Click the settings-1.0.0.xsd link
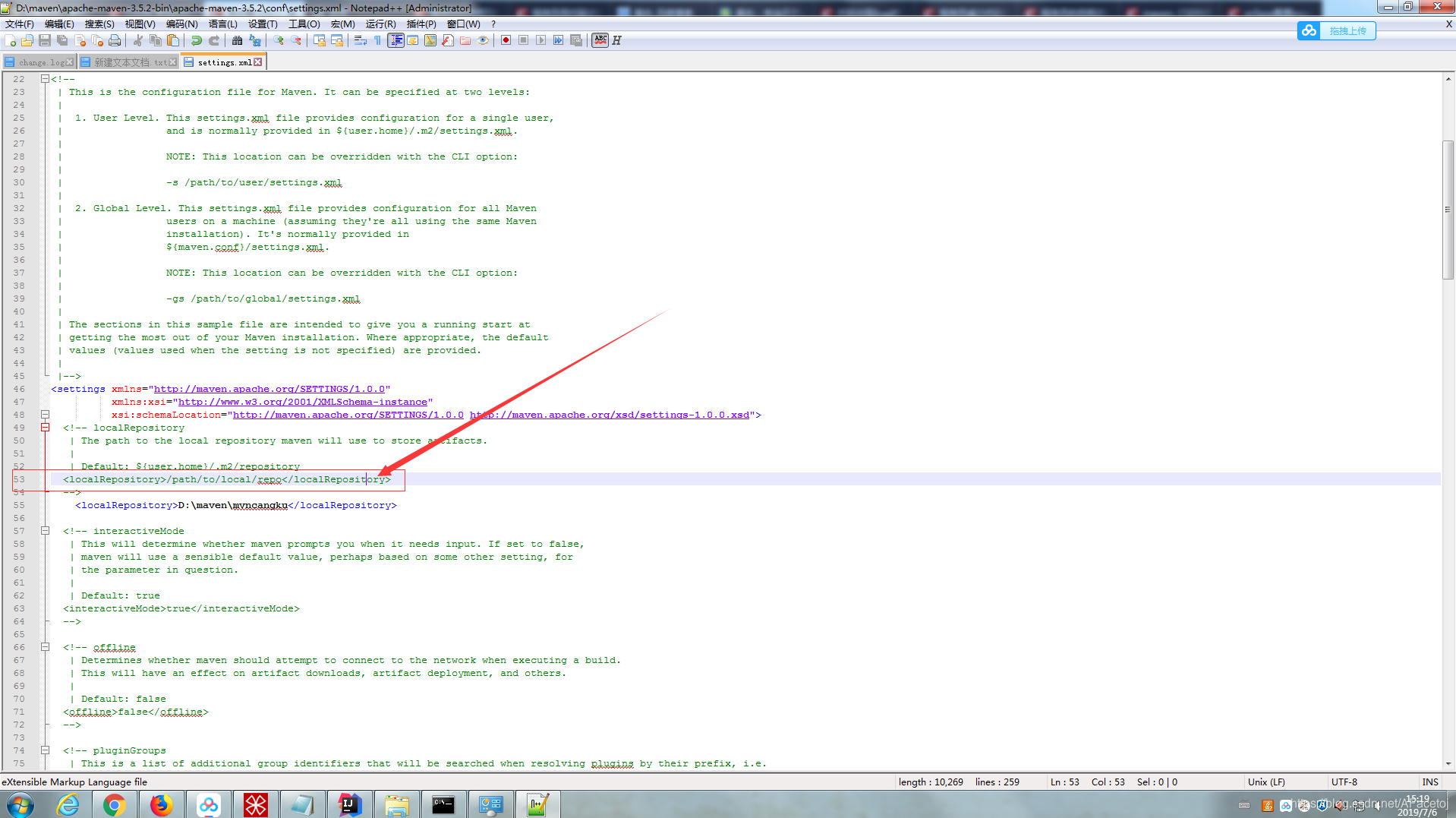 click(x=610, y=415)
